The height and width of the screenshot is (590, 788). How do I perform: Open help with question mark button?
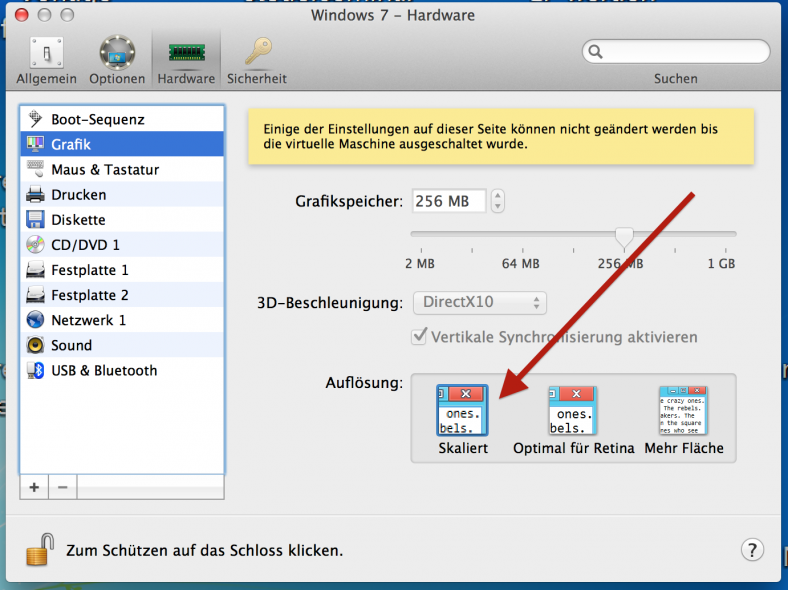[x=752, y=550]
